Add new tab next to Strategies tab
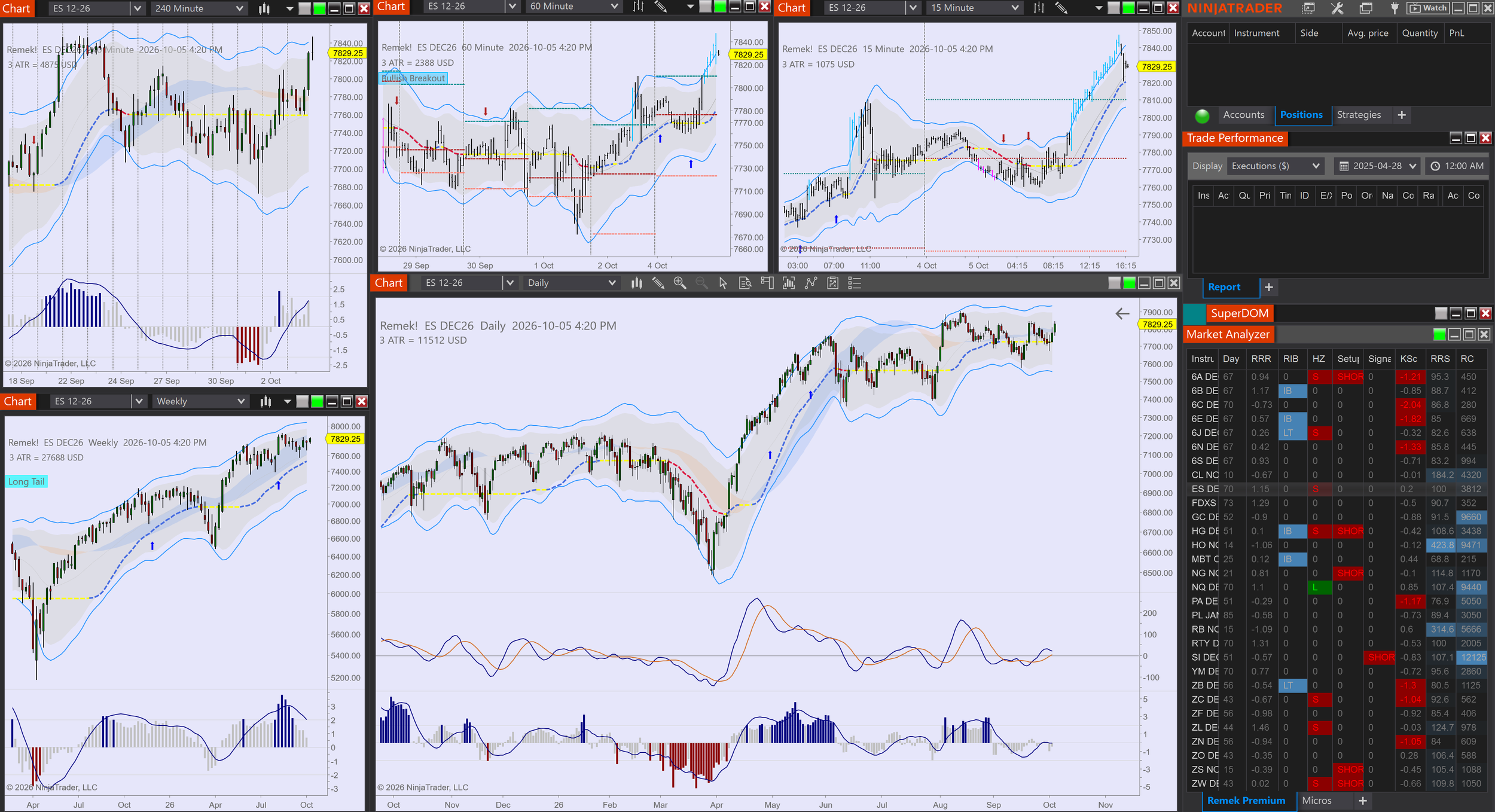Screen dimensions: 1495x812 pyautogui.click(x=1402, y=115)
